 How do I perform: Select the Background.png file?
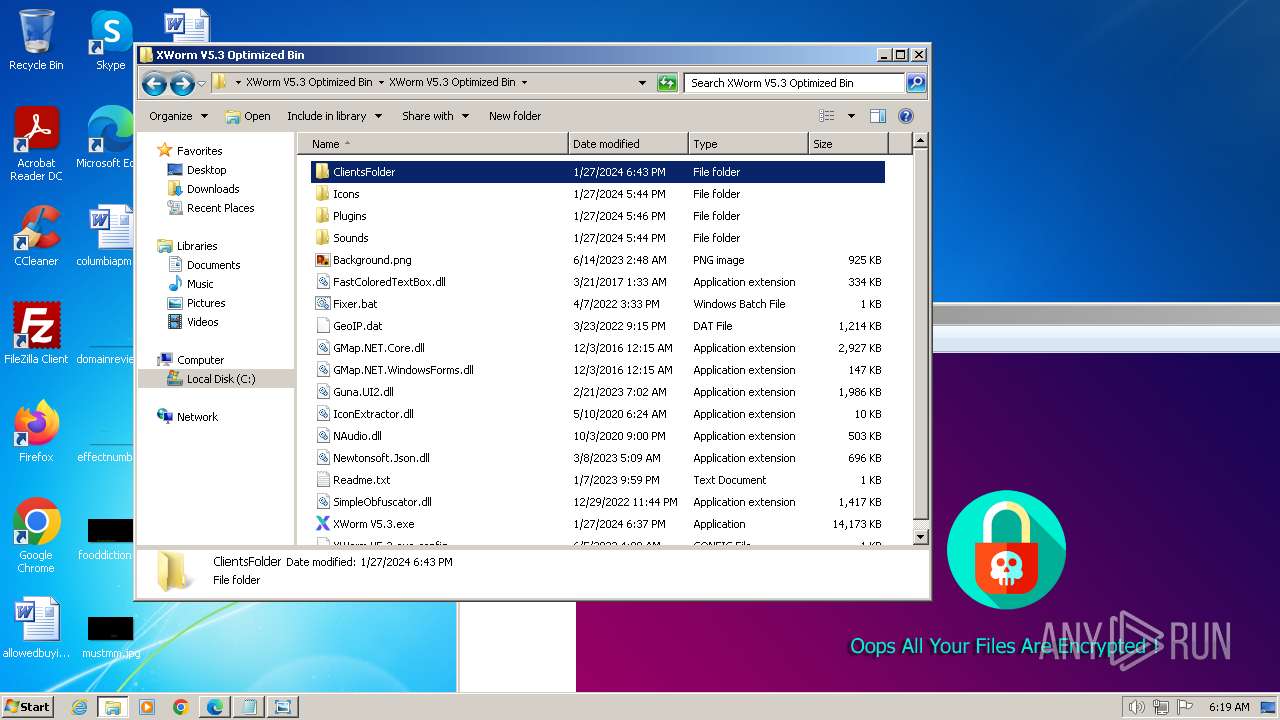click(x=372, y=260)
